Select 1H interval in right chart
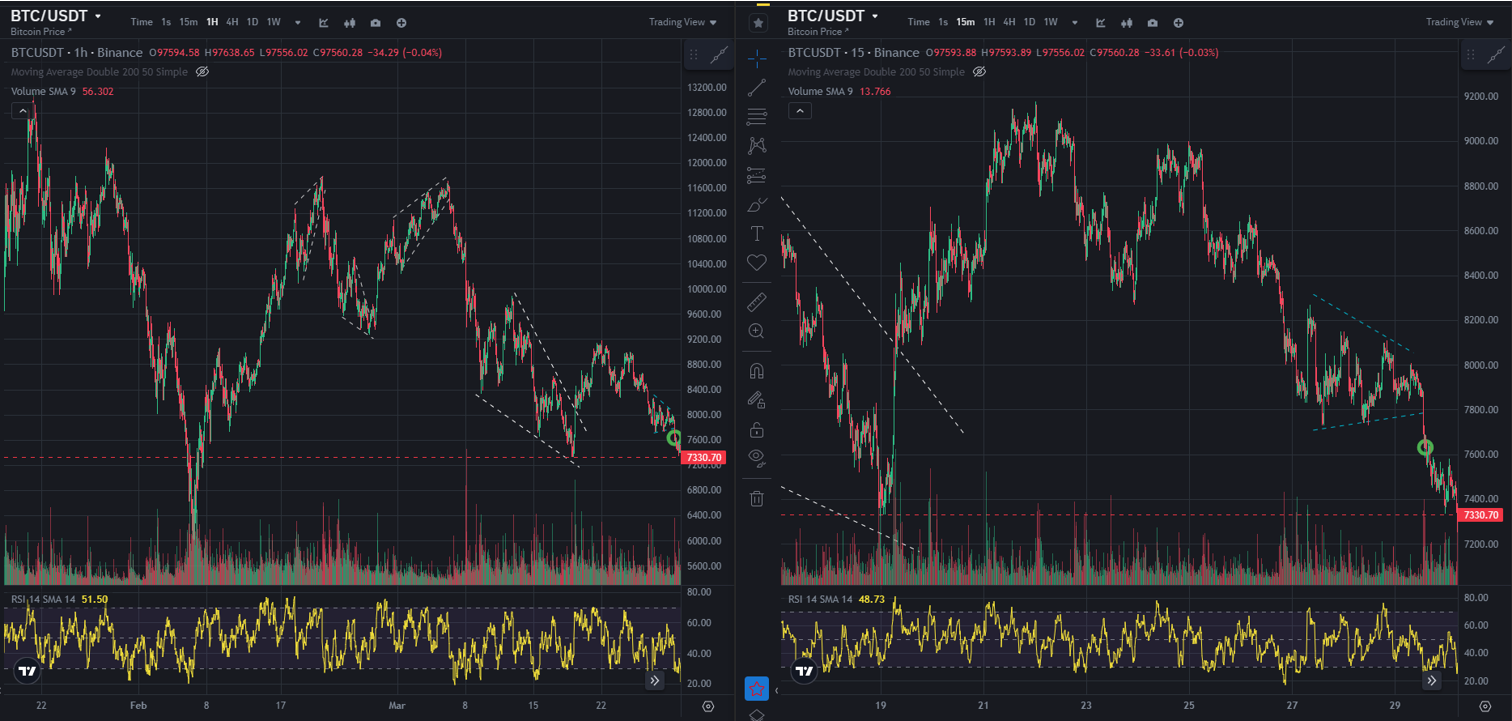 coord(989,22)
